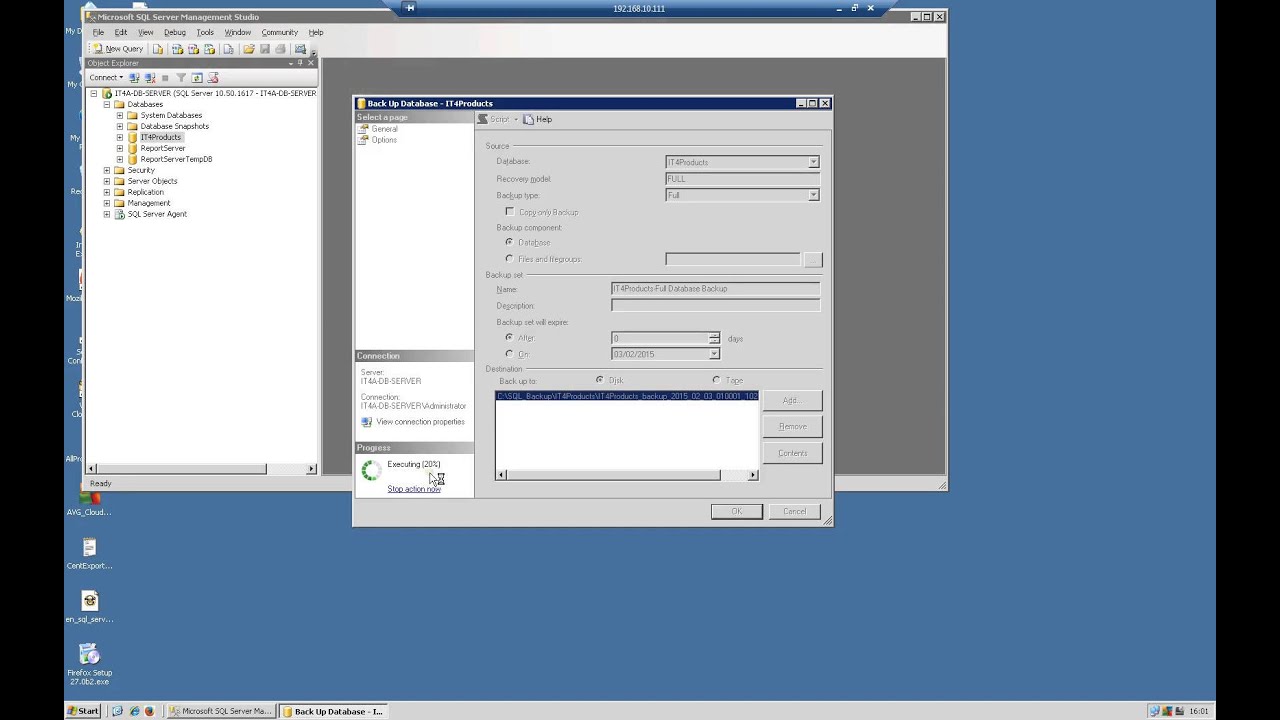Image resolution: width=1280 pixels, height=720 pixels.
Task: Open the AVG_Cloud desktop icon
Action: tap(89, 500)
